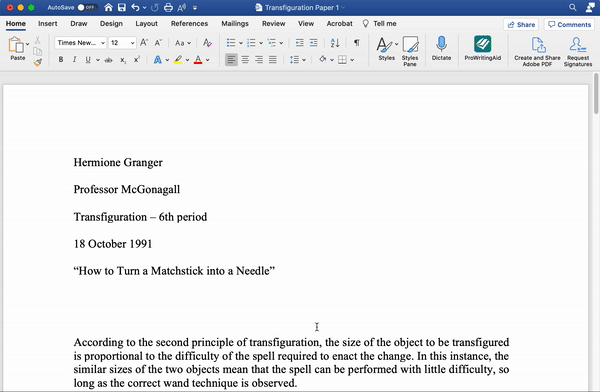Switch to the Home tab
This screenshot has height=392, width=600.
click(16, 24)
